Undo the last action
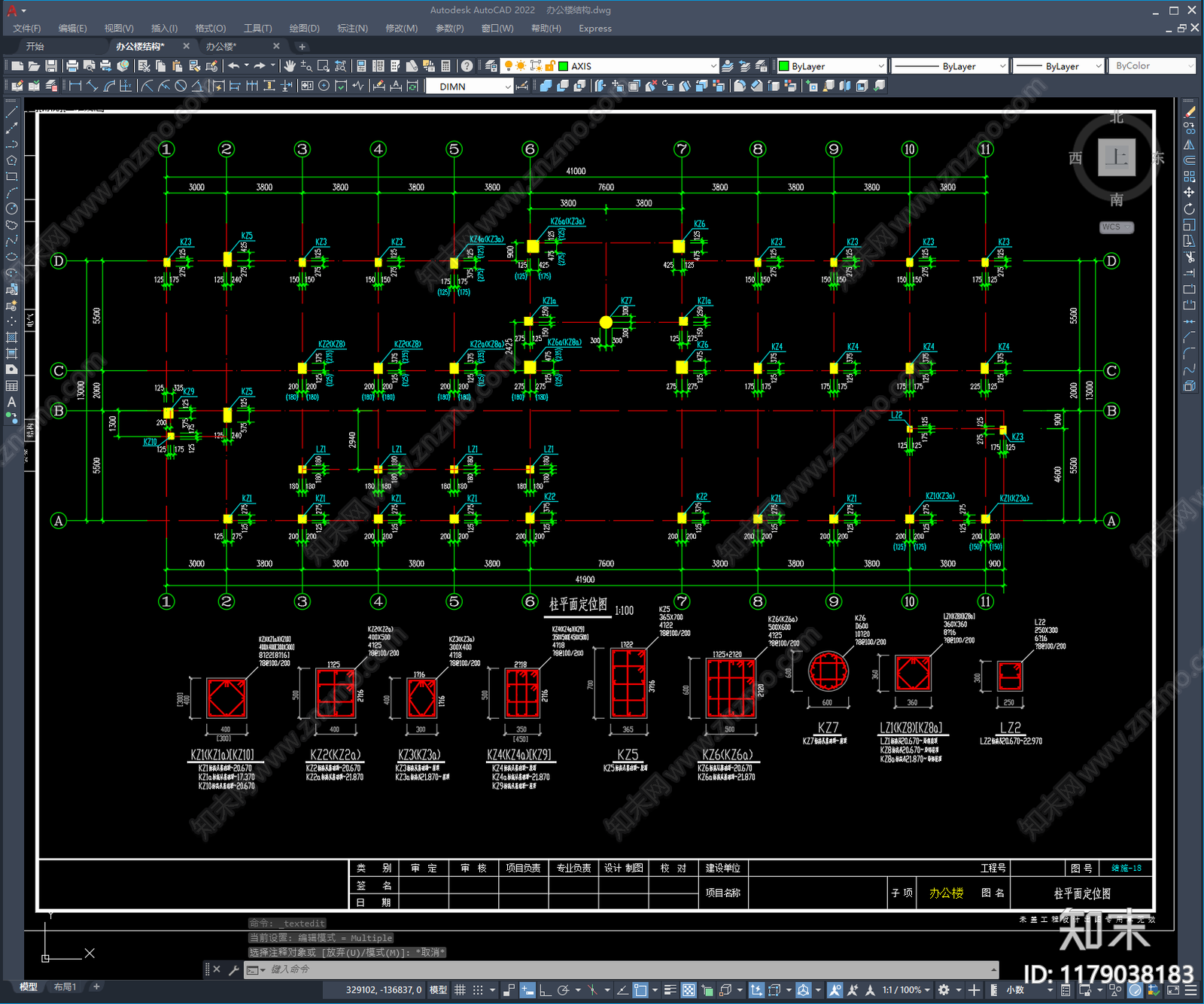 click(234, 66)
